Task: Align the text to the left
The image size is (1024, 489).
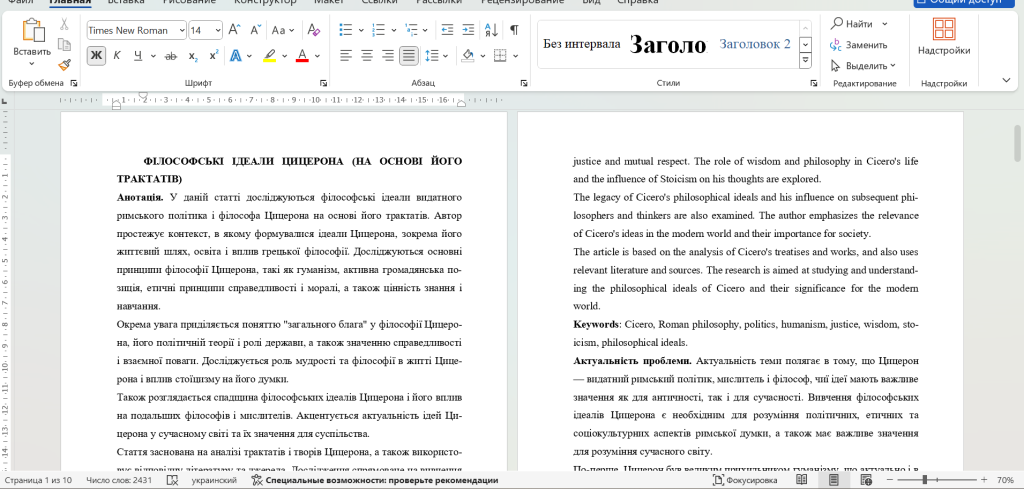Action: 345,56
